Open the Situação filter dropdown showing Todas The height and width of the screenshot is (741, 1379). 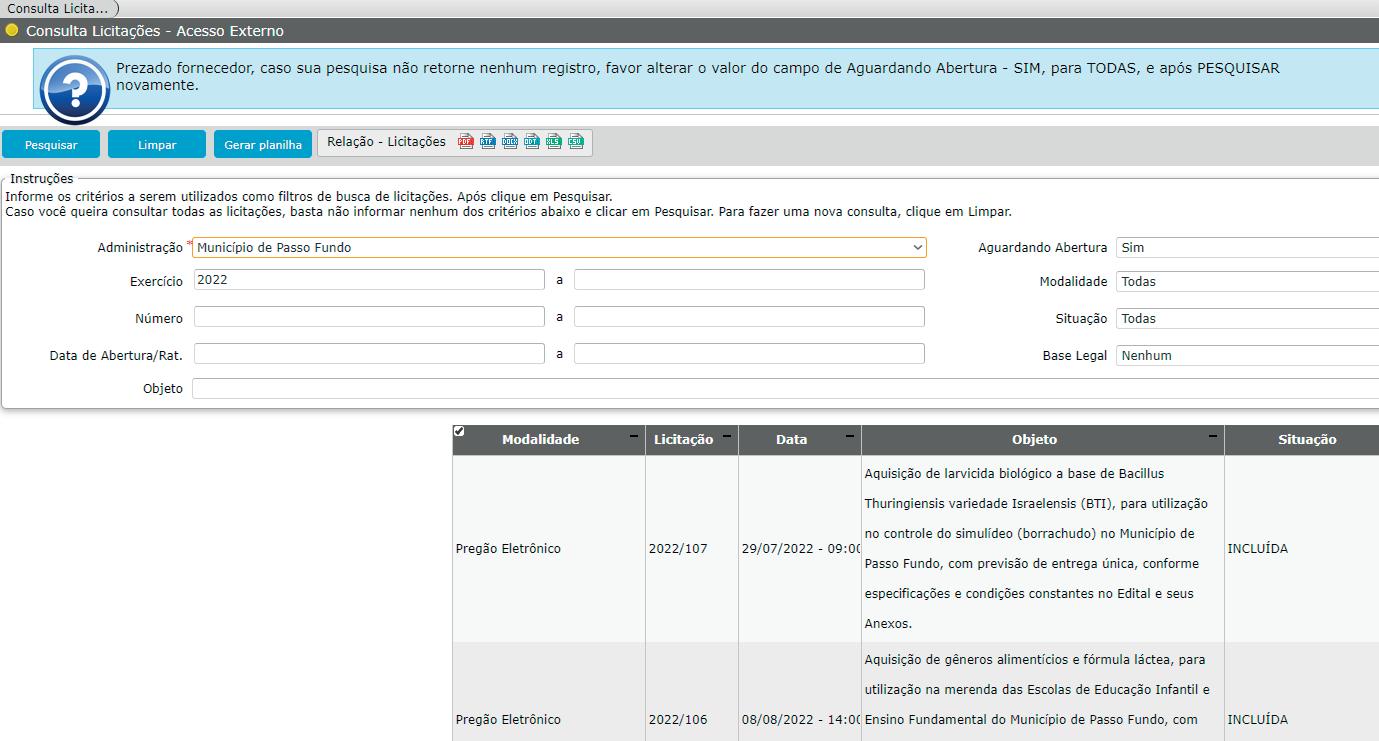(1247, 318)
